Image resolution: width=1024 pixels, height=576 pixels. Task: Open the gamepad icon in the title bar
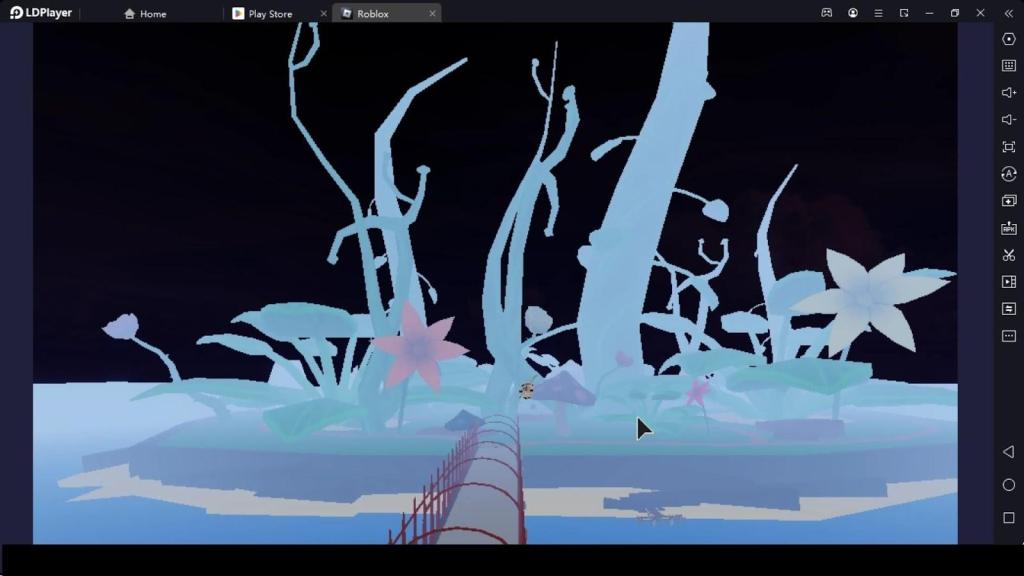tap(827, 13)
